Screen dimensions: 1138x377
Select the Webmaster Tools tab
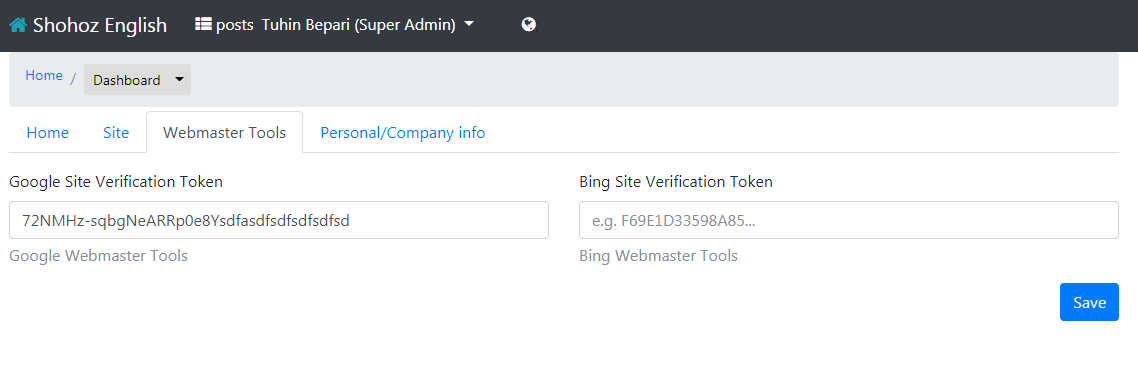click(x=224, y=132)
